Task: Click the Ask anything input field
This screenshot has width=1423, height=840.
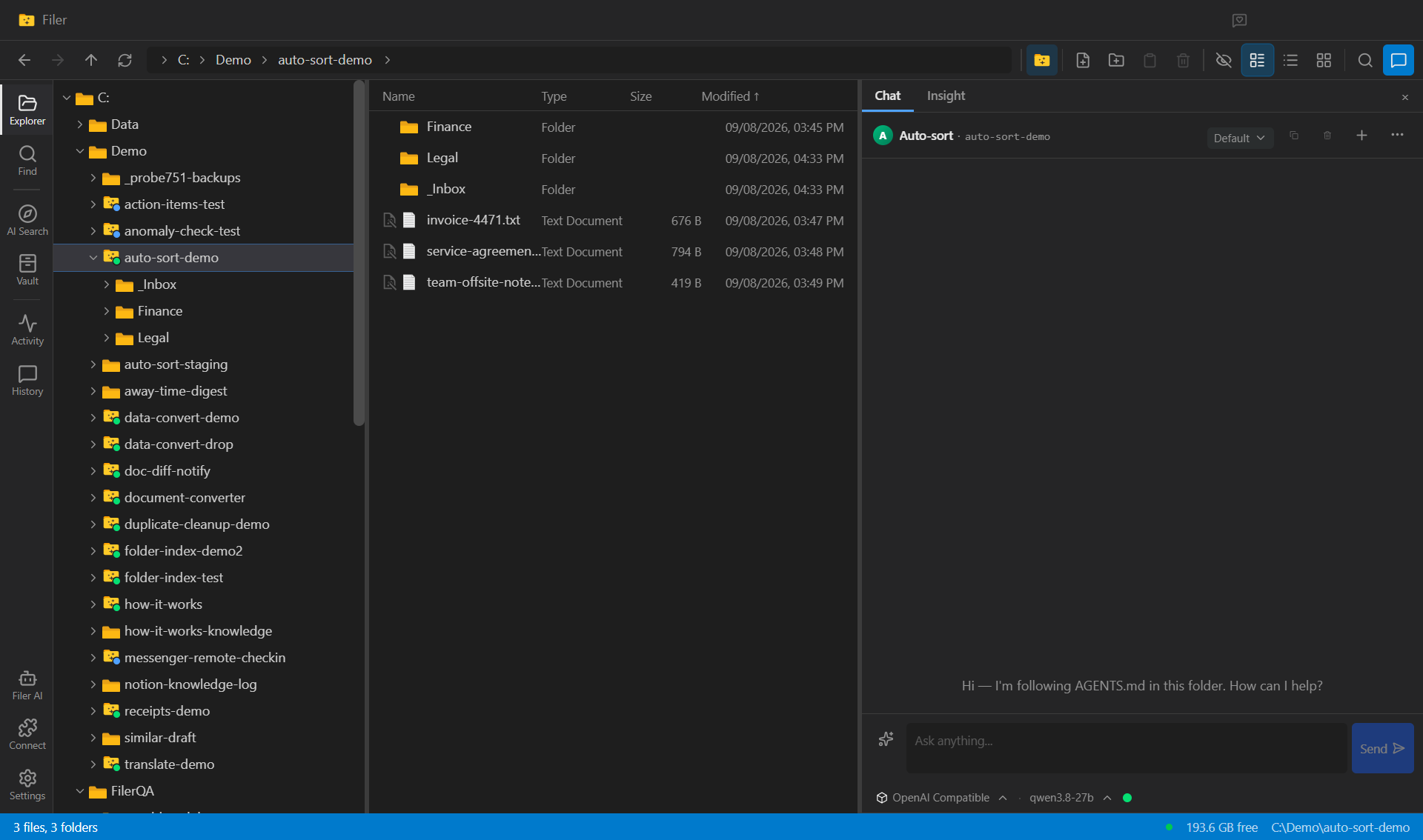Action: click(x=1127, y=747)
